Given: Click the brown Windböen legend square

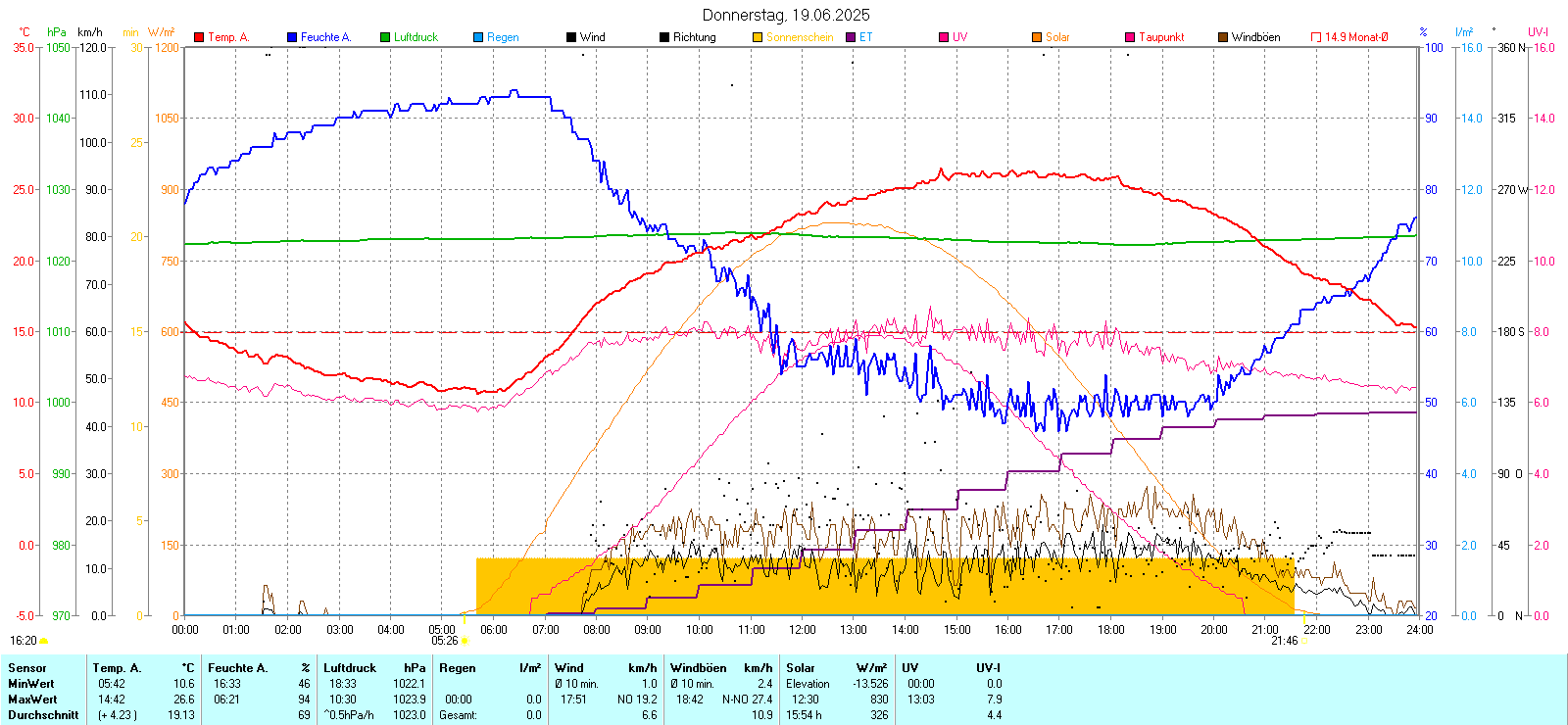Looking at the screenshot, I should click(1223, 37).
